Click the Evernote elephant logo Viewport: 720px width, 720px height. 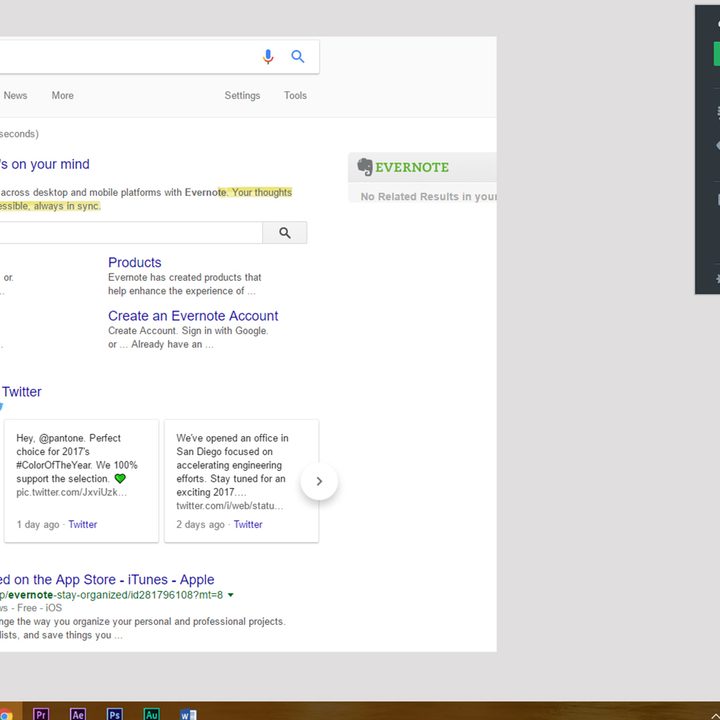coord(365,167)
